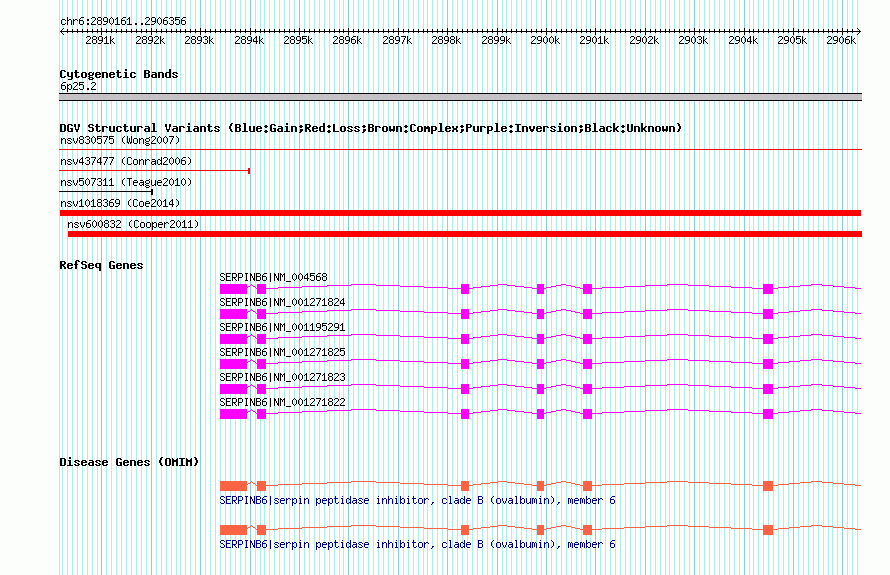This screenshot has width=890, height=575.
Task: Click the thick red bar under nsv1018369
Action: click(460, 213)
